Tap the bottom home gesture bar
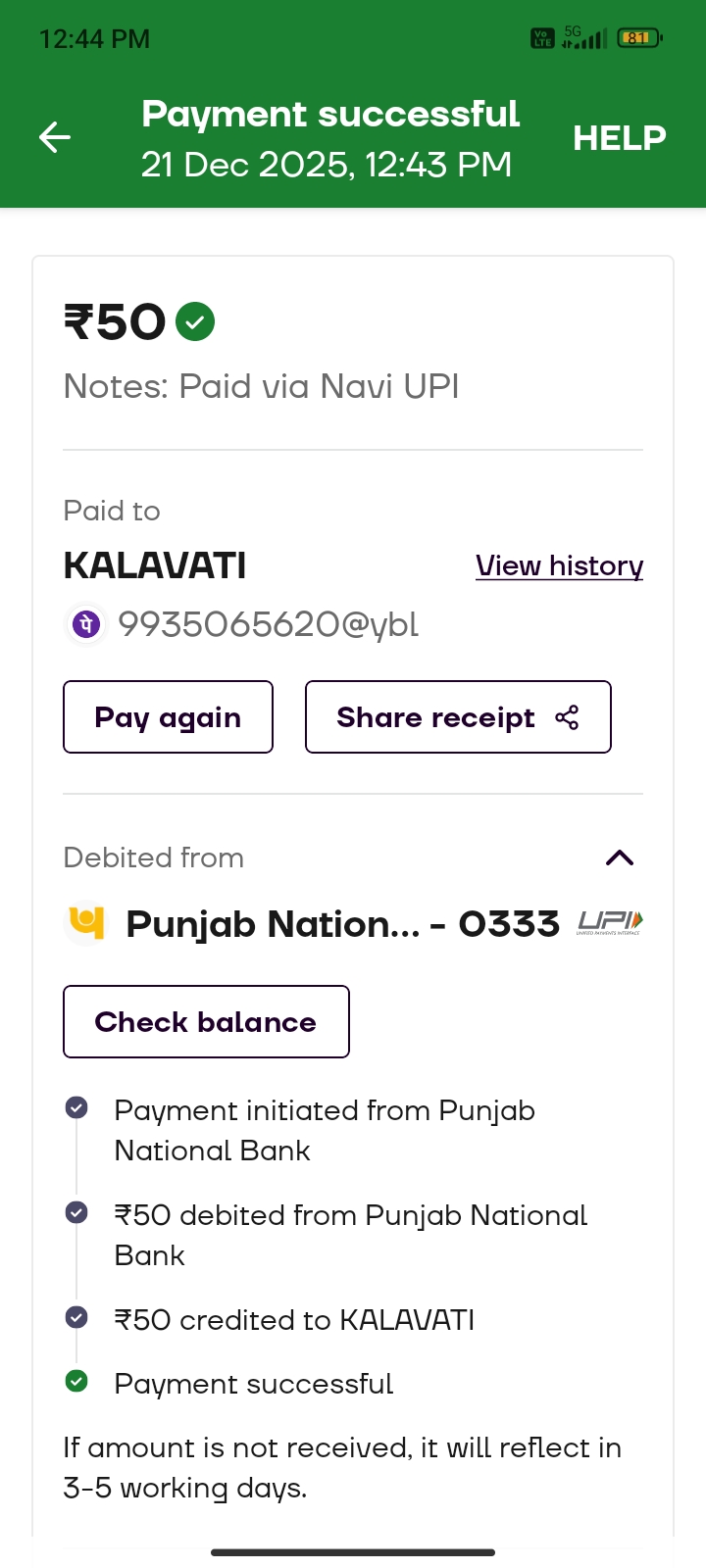Screen dimensions: 706x1568 click(x=353, y=1552)
